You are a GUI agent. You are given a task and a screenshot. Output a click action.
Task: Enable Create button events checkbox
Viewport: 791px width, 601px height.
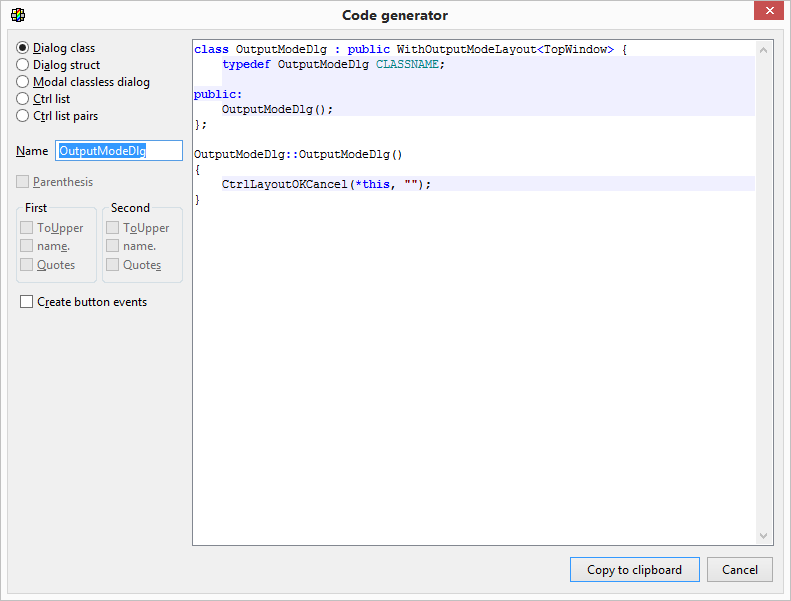click(27, 302)
